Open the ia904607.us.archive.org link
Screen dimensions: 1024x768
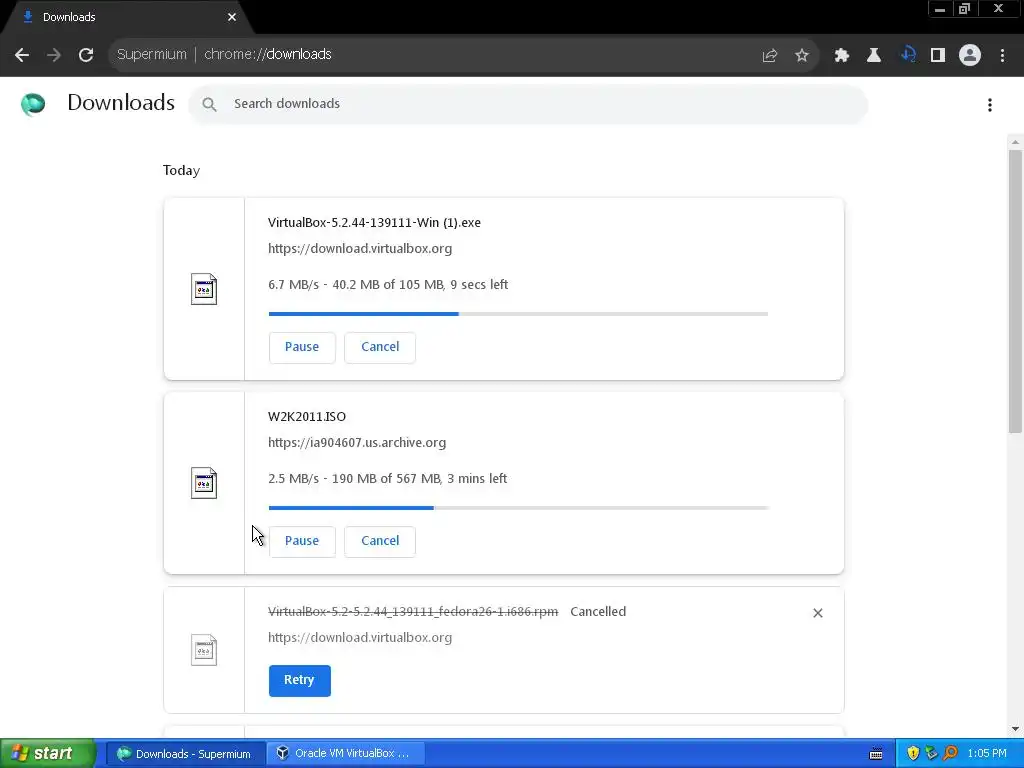(357, 443)
